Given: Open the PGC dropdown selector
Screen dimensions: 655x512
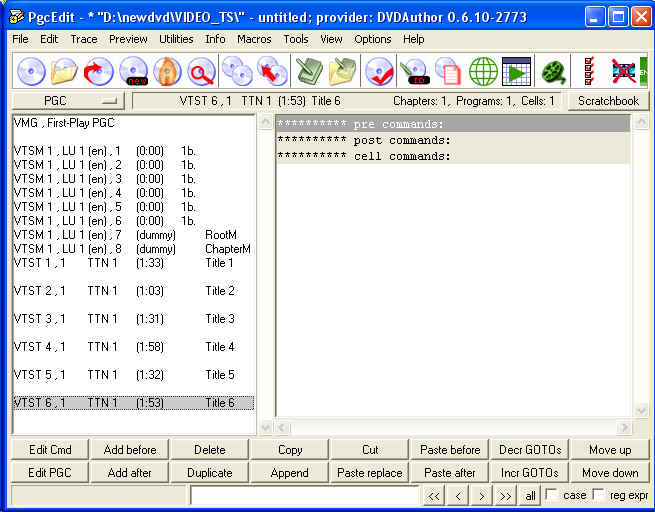Looking at the screenshot, I should pos(69,101).
